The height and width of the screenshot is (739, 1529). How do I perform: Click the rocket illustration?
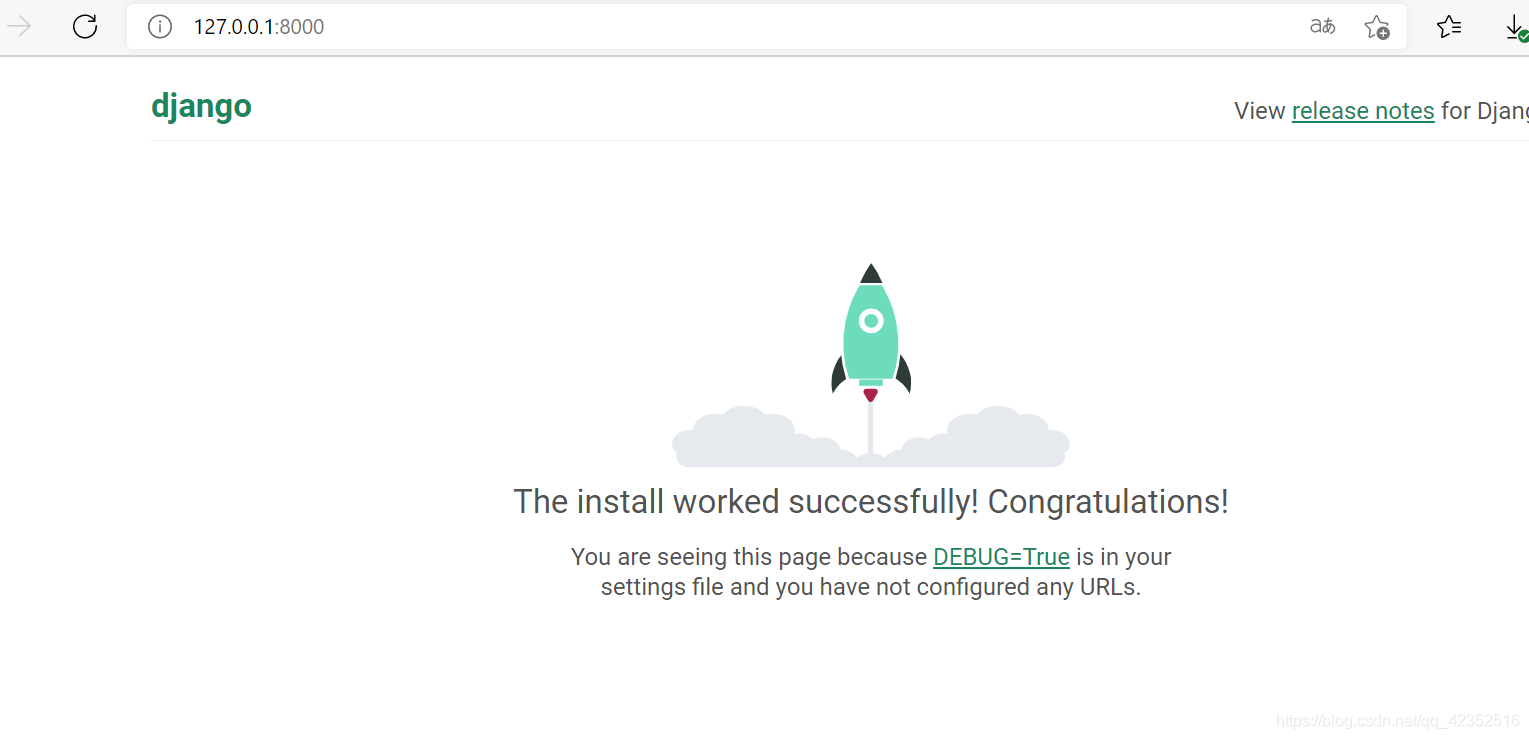pos(871,365)
